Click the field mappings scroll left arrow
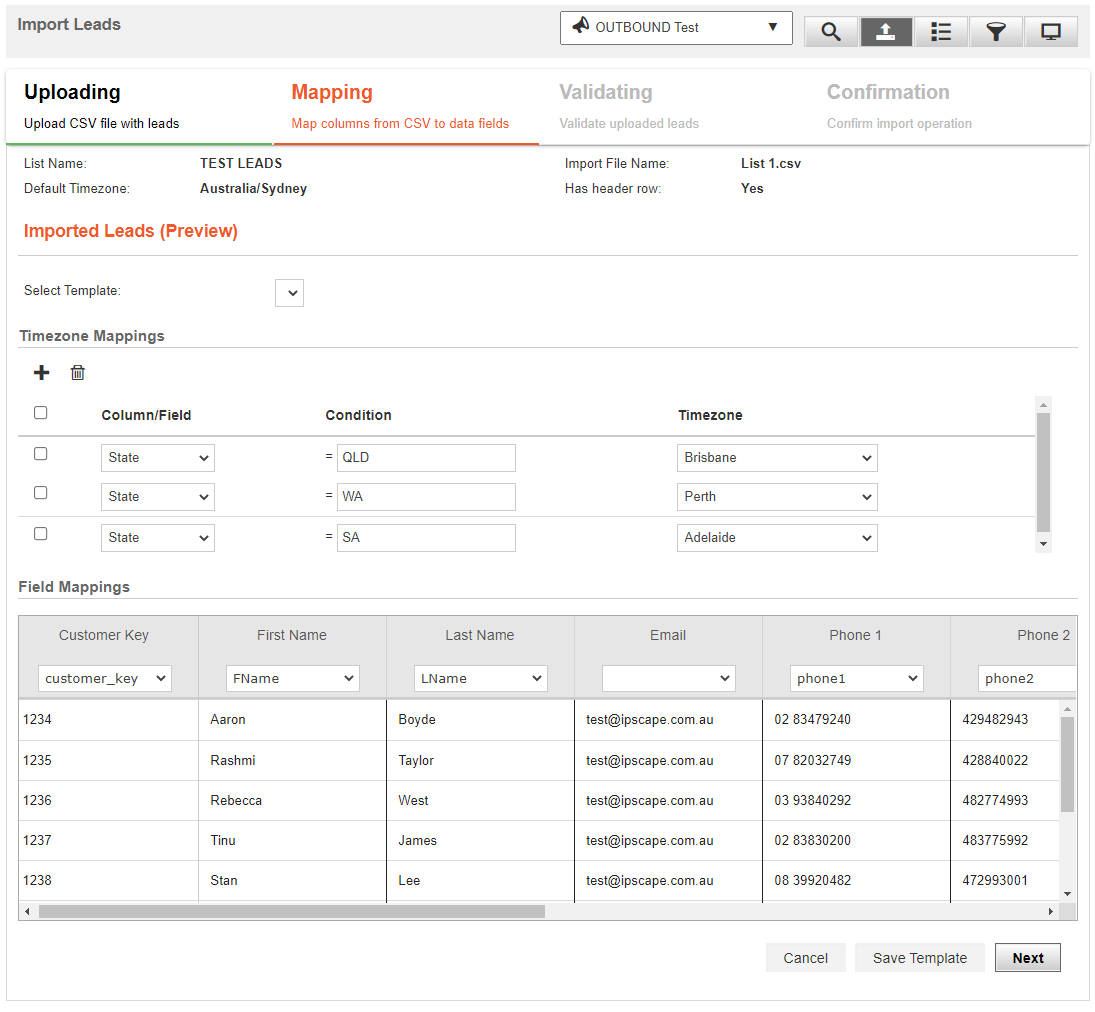 27,911
